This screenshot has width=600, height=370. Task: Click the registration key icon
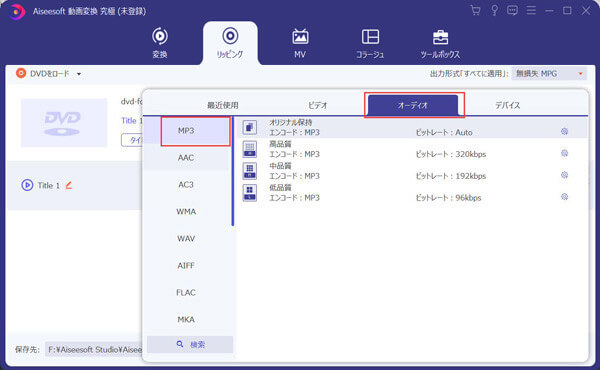[x=494, y=11]
